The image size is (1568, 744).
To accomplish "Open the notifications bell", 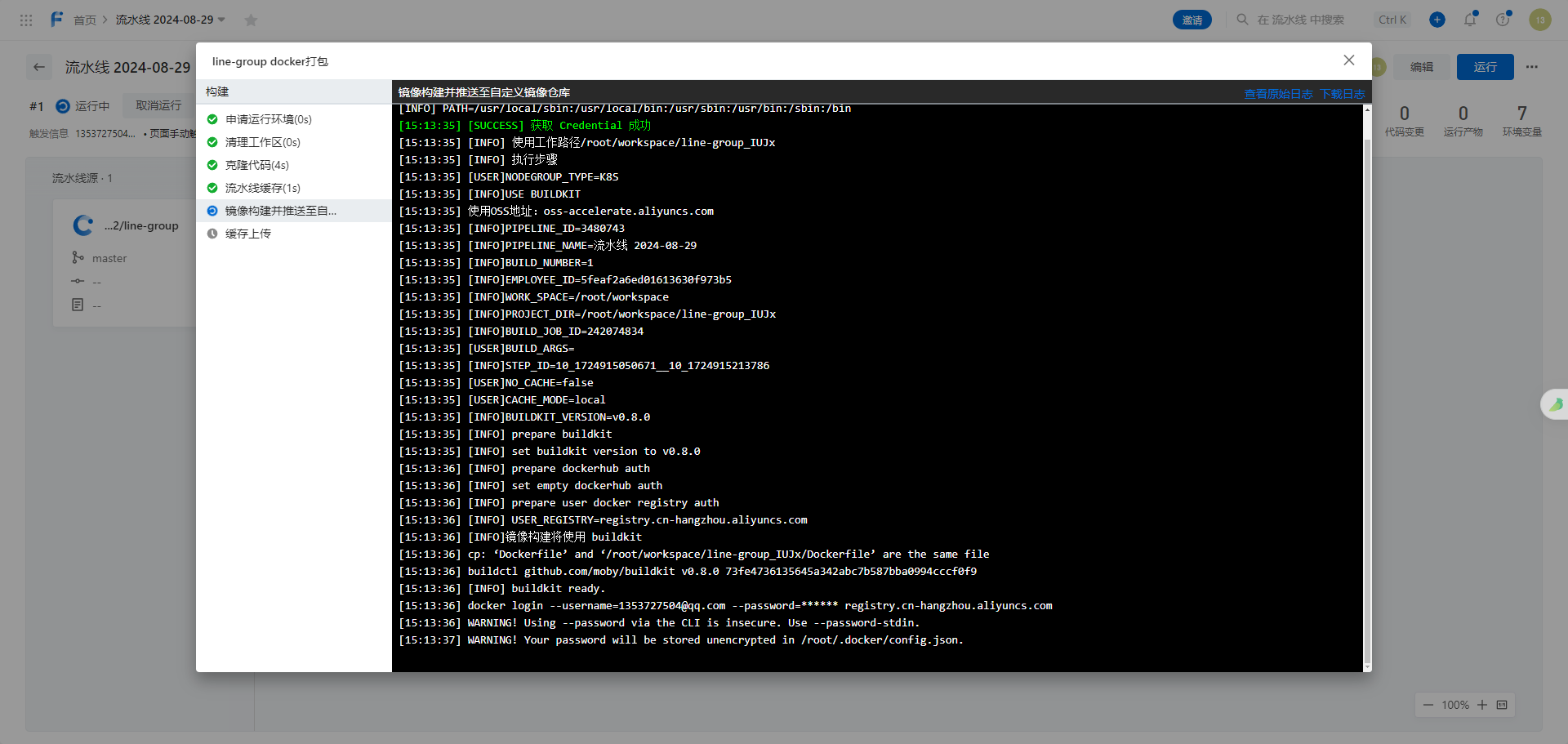I will pyautogui.click(x=1470, y=20).
